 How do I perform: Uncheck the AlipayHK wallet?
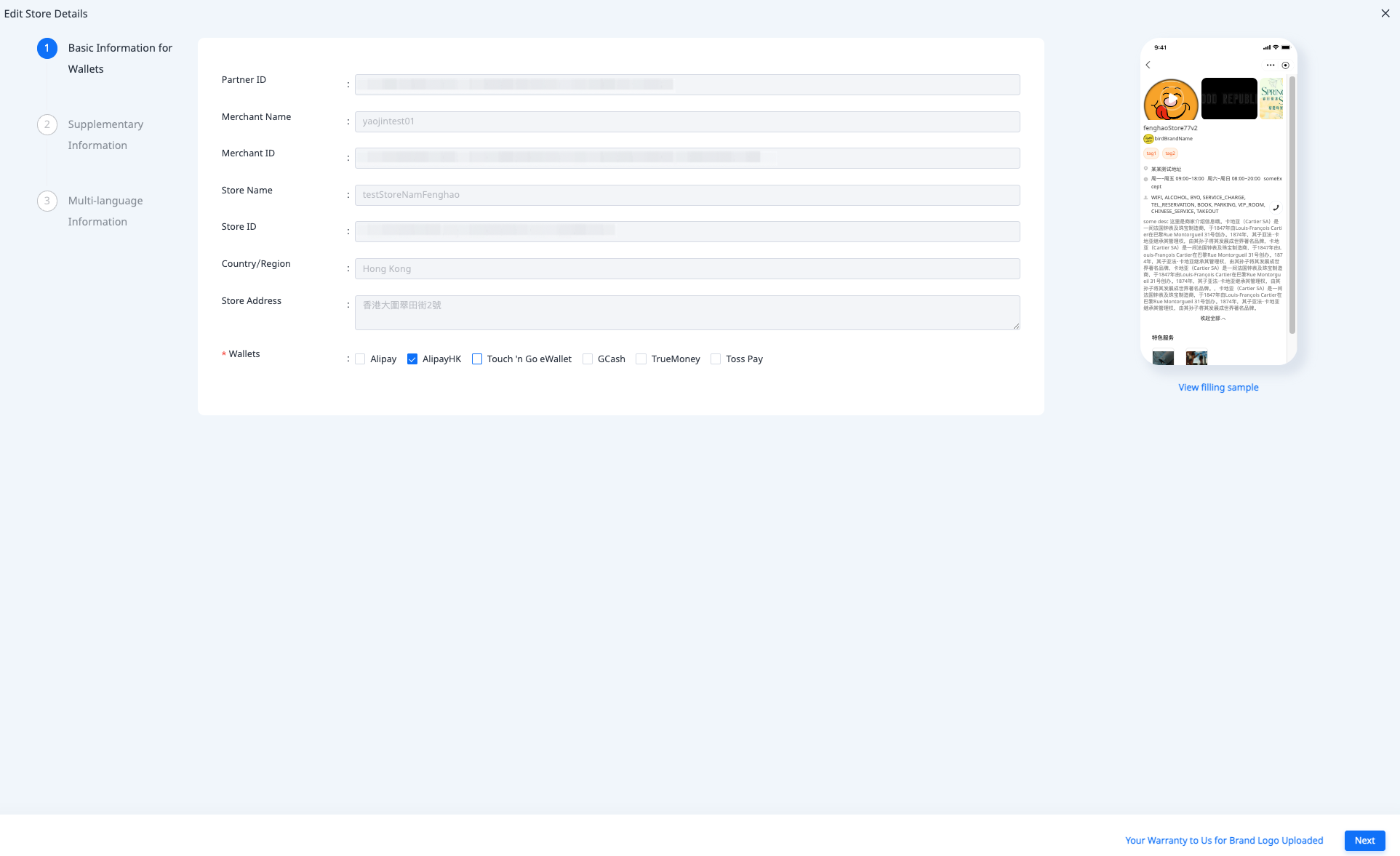point(412,359)
